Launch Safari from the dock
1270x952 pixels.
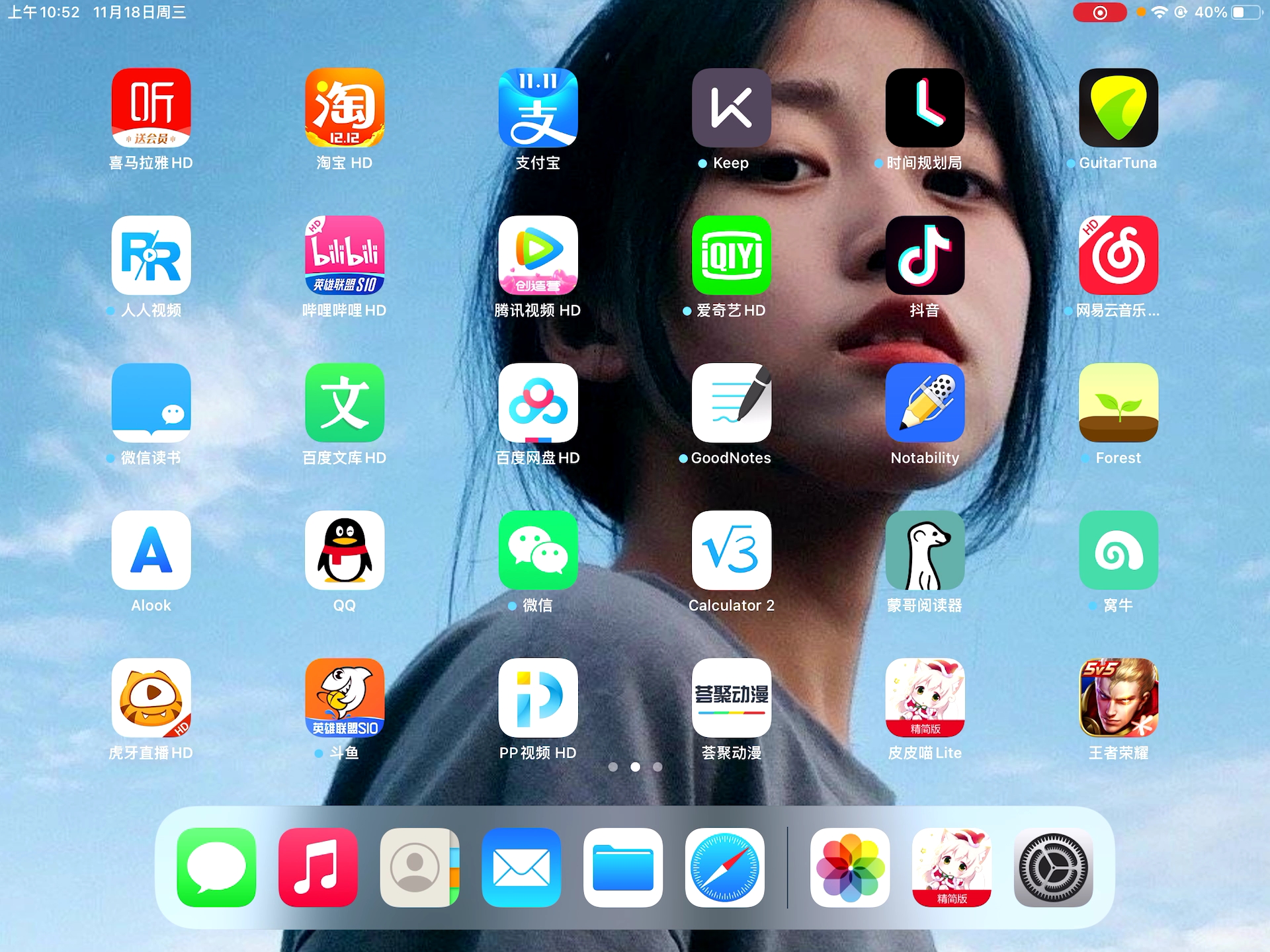pos(724,867)
